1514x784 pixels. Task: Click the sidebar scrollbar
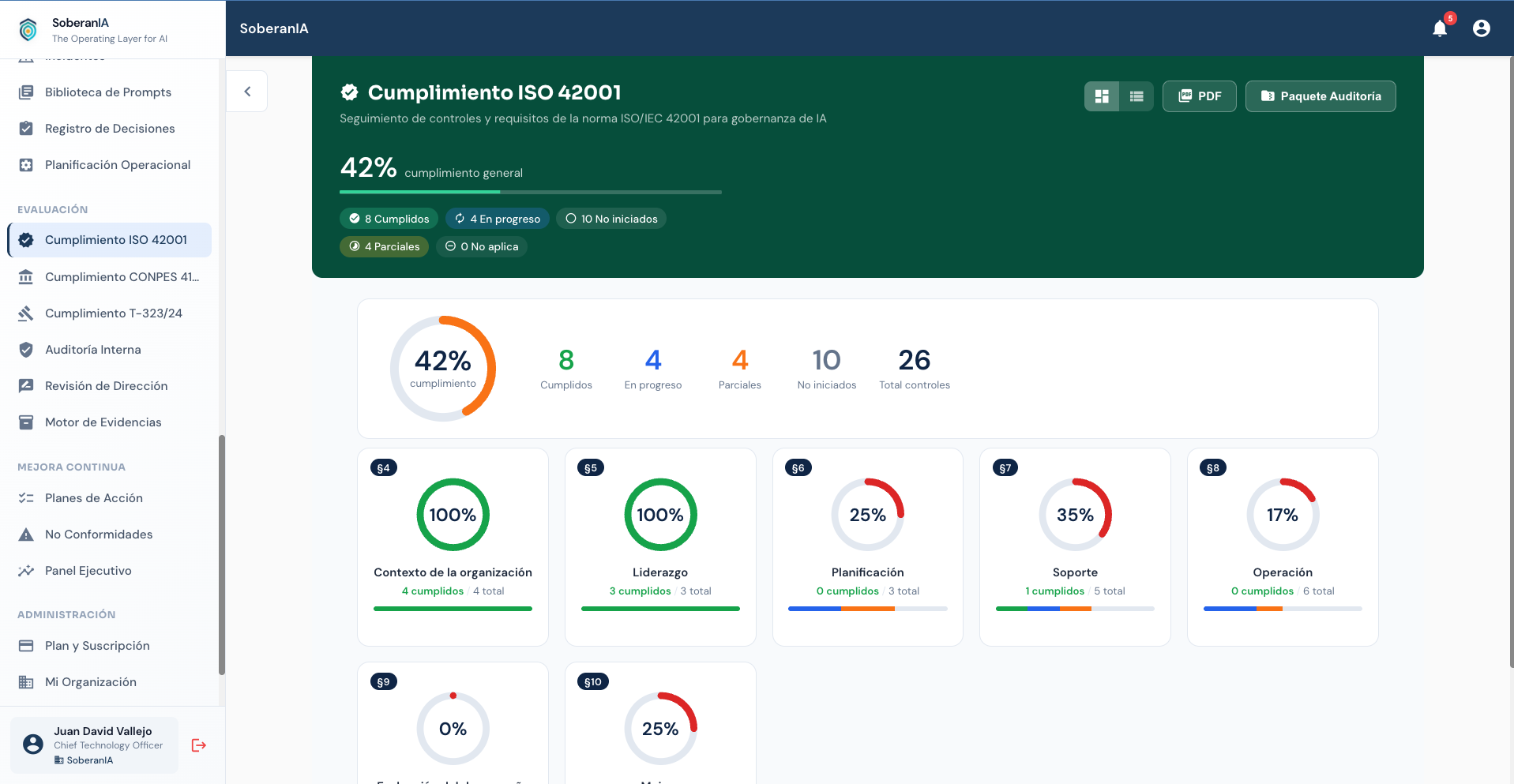(222, 554)
